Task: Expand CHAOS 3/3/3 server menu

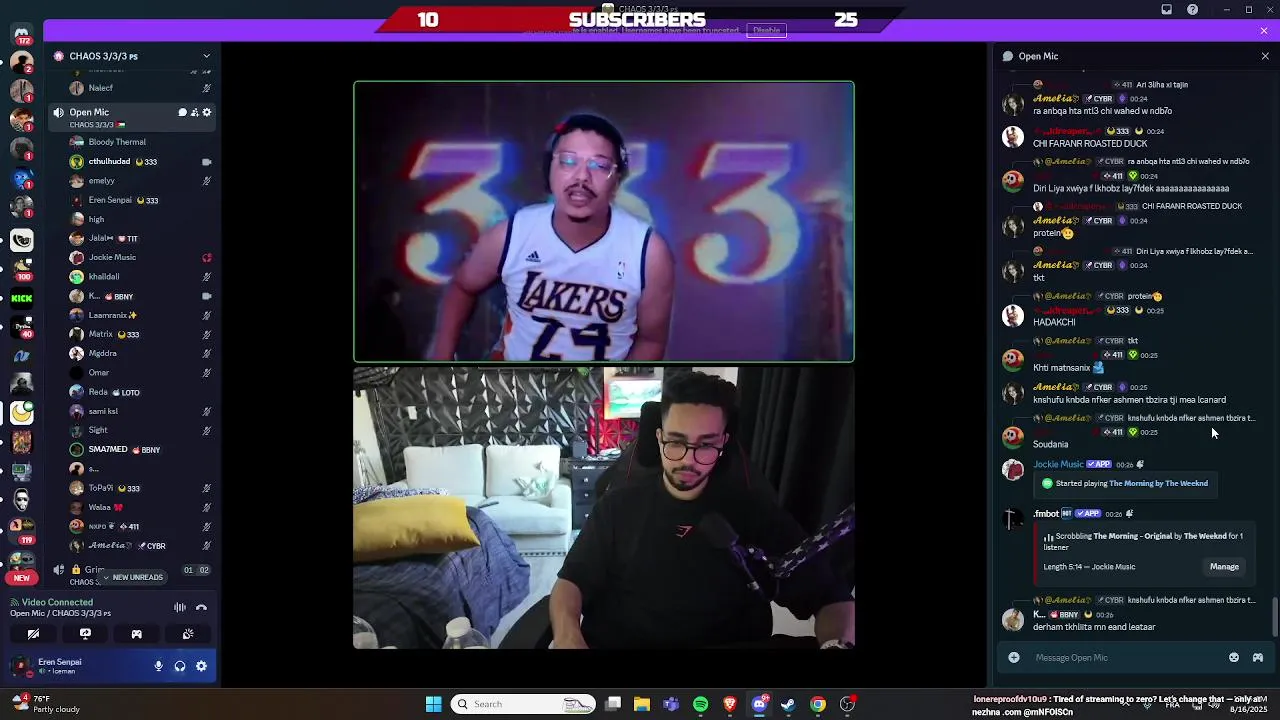Action: tap(207, 56)
